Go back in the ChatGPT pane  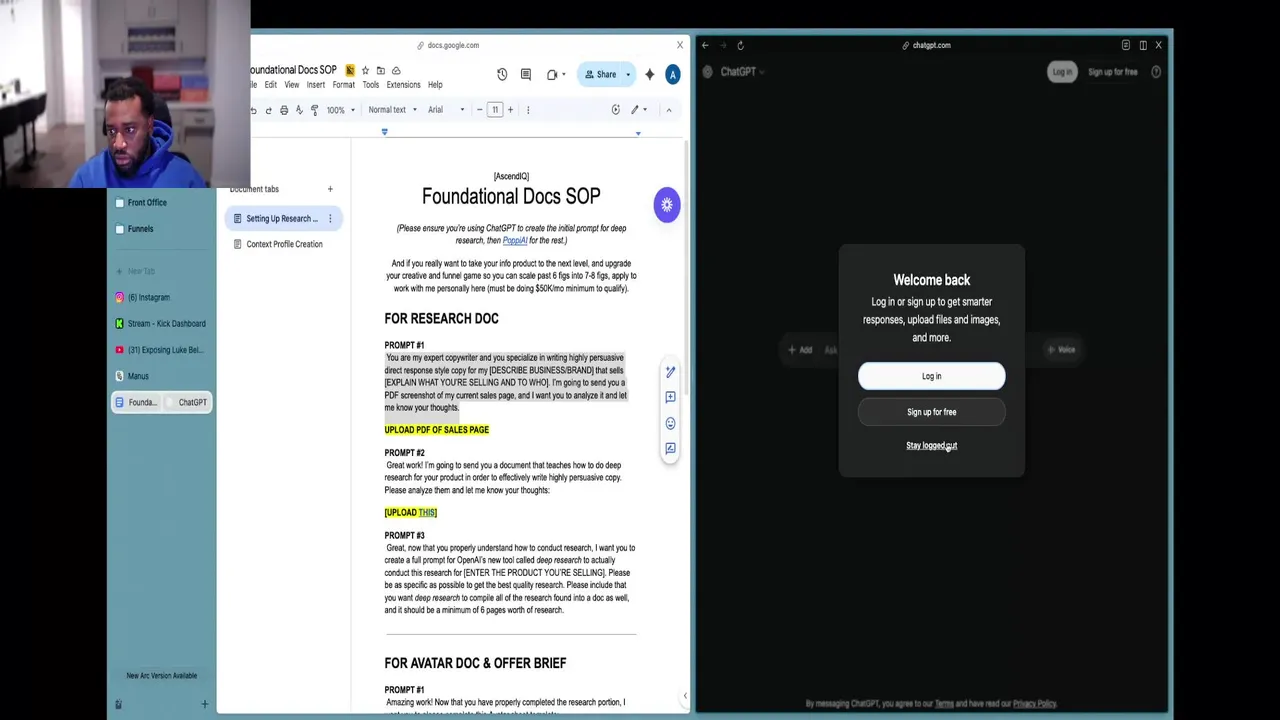[705, 45]
